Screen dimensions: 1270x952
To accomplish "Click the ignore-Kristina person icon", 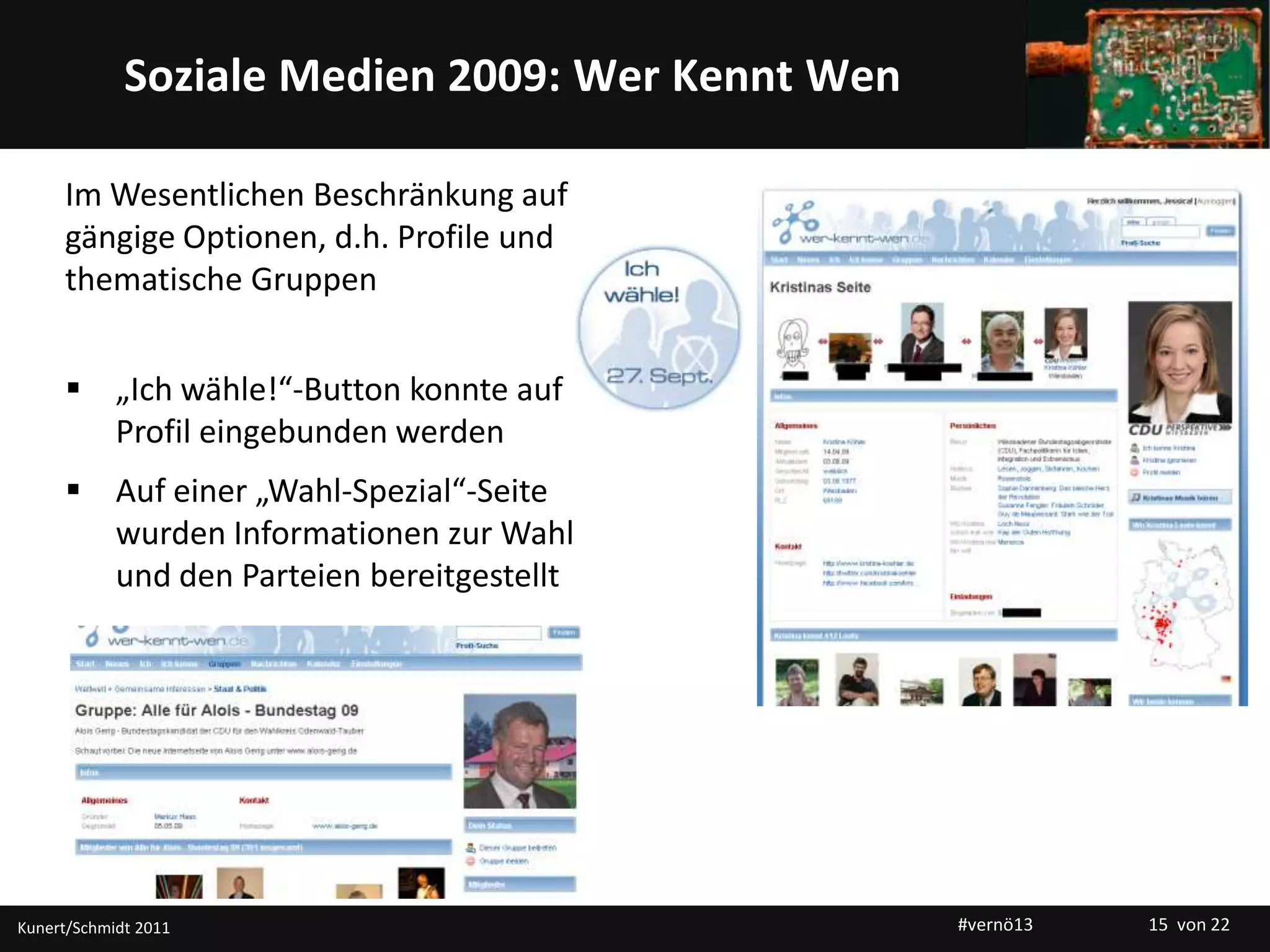I will pos(1135,460).
